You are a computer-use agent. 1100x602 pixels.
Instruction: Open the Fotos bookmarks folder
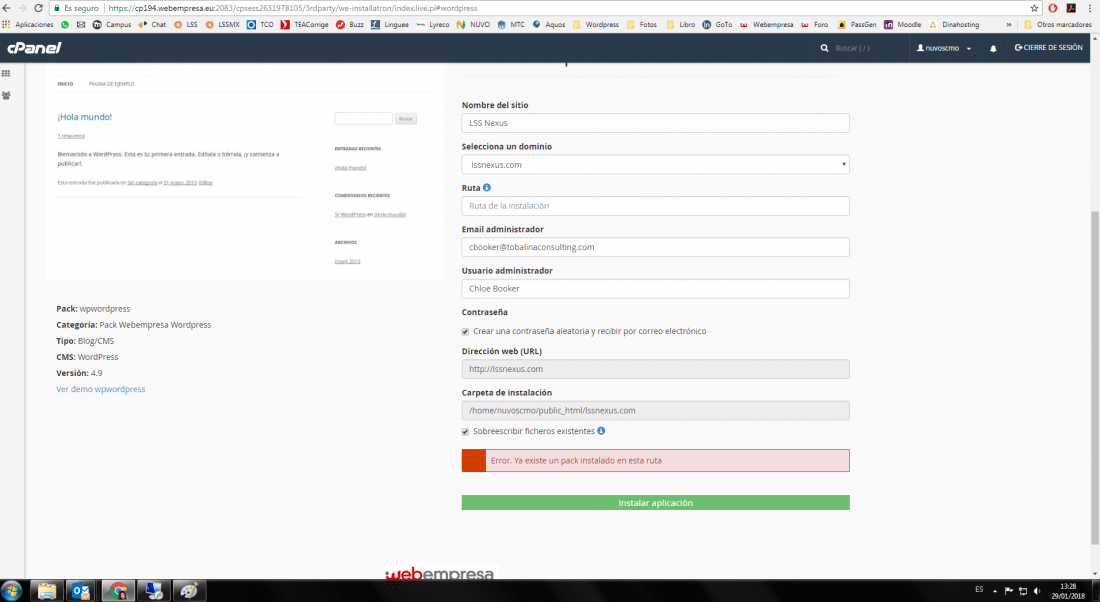tap(642, 25)
